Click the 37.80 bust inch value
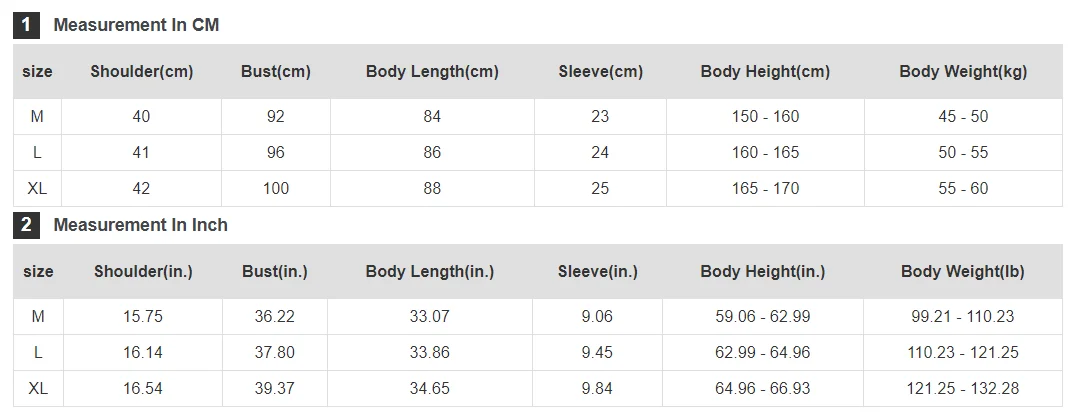 (274, 353)
